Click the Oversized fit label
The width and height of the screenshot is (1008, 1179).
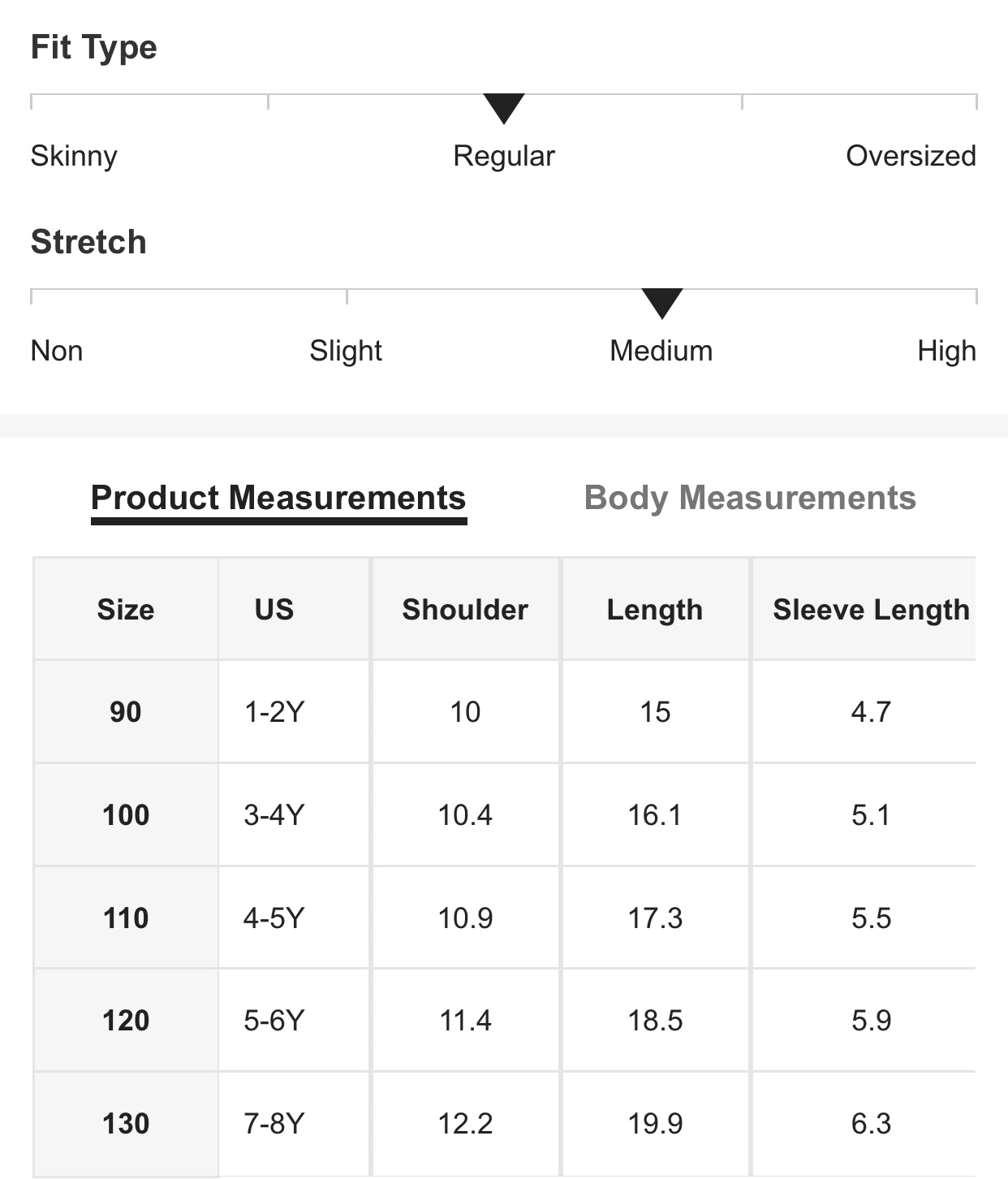click(911, 156)
